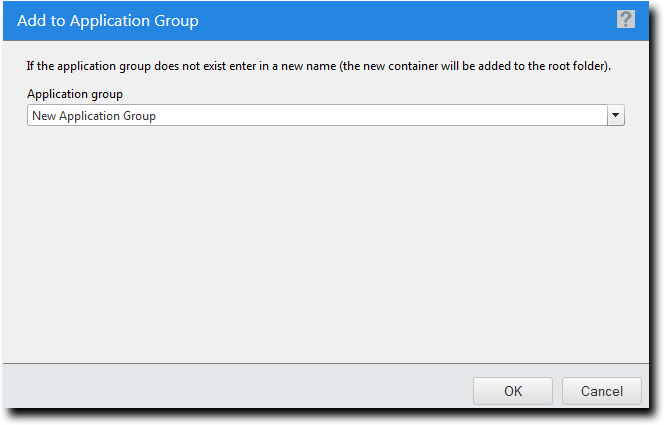Click the gray help button in title bar
Image resolution: width=664 pixels, height=425 pixels.
click(x=625, y=19)
